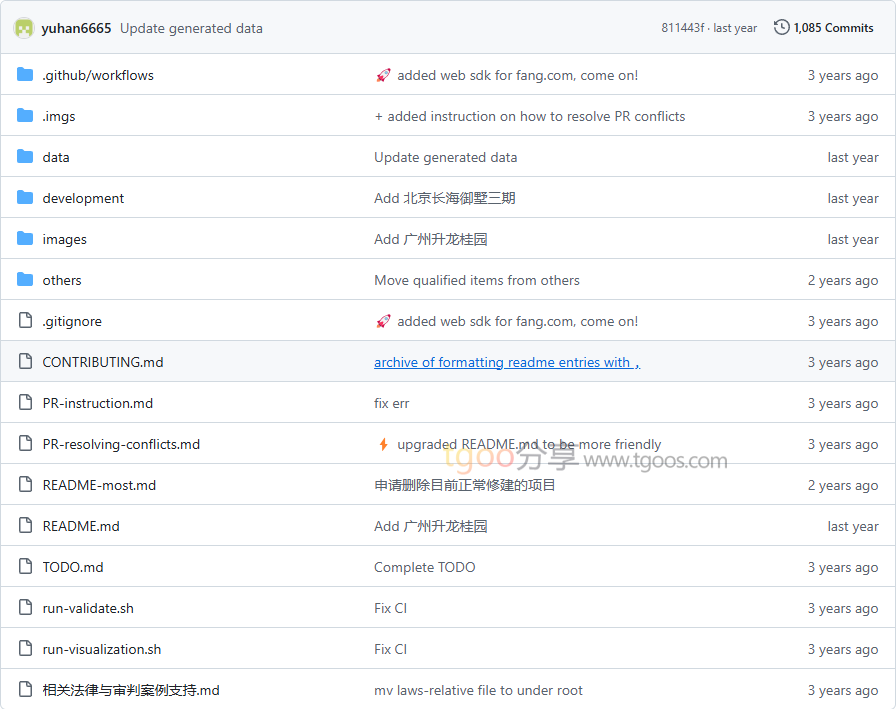The width and height of the screenshot is (896, 710).
Task: Open the .imgs folder
Action: click(58, 116)
